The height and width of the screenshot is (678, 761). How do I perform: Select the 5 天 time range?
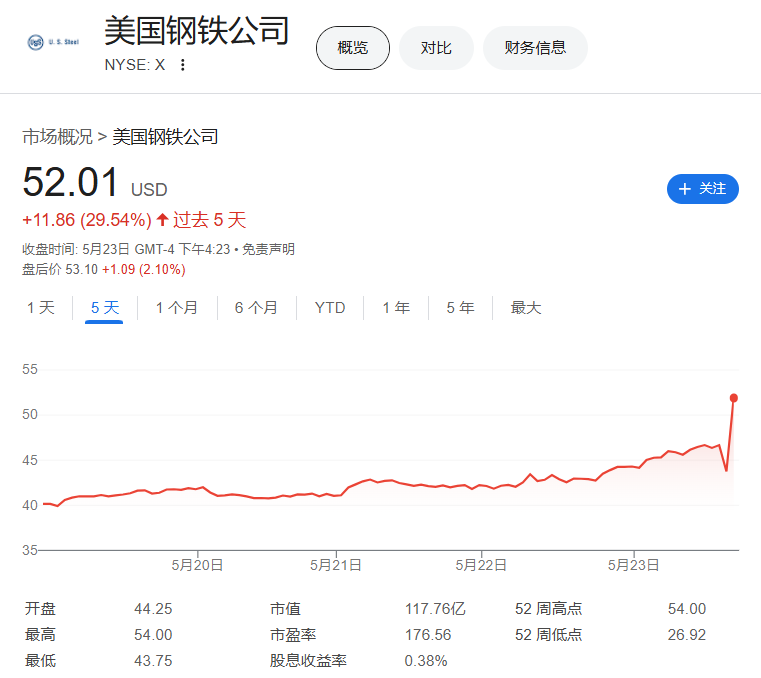click(105, 308)
